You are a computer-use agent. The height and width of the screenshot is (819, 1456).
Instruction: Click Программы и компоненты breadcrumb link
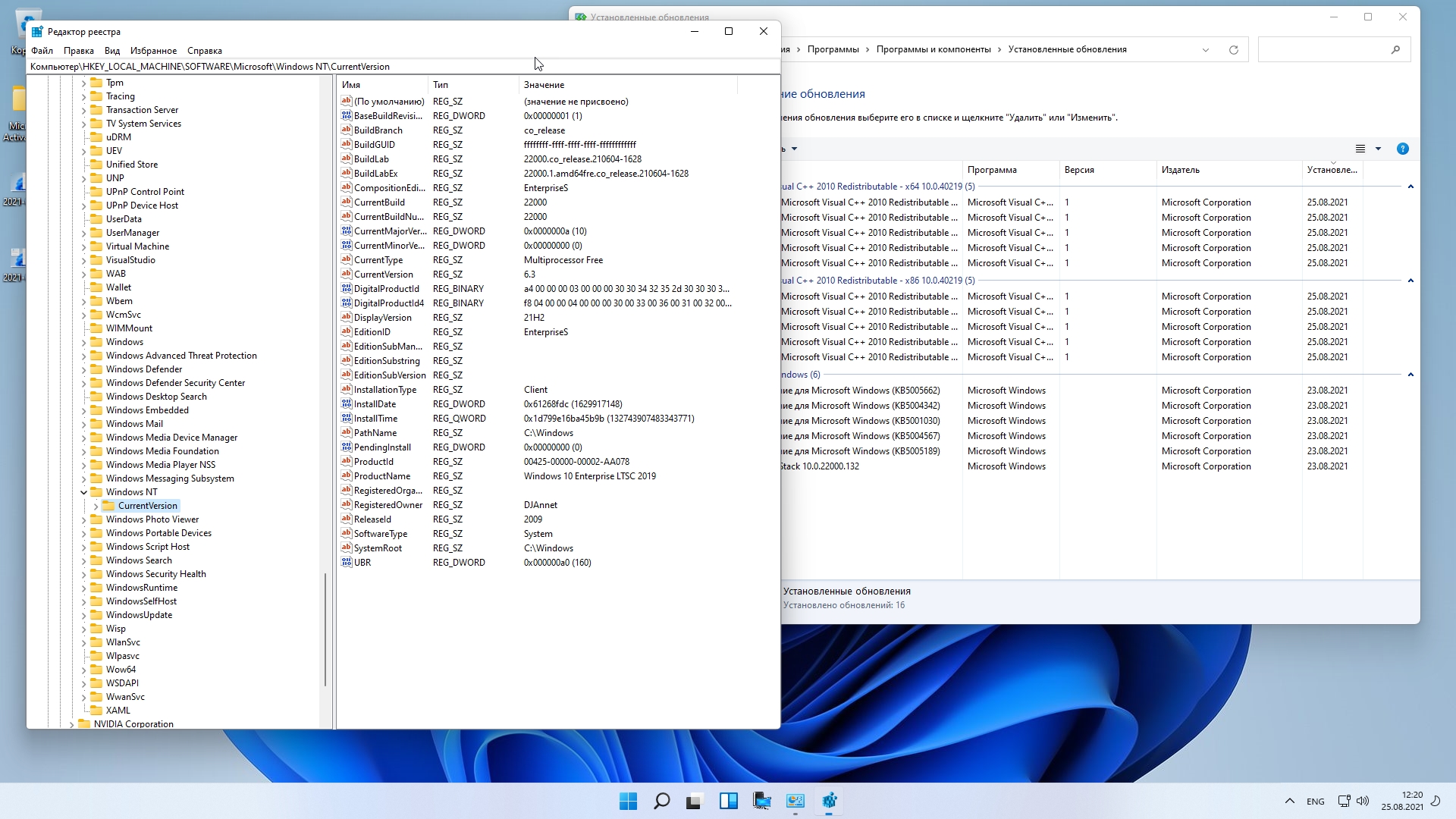click(933, 49)
